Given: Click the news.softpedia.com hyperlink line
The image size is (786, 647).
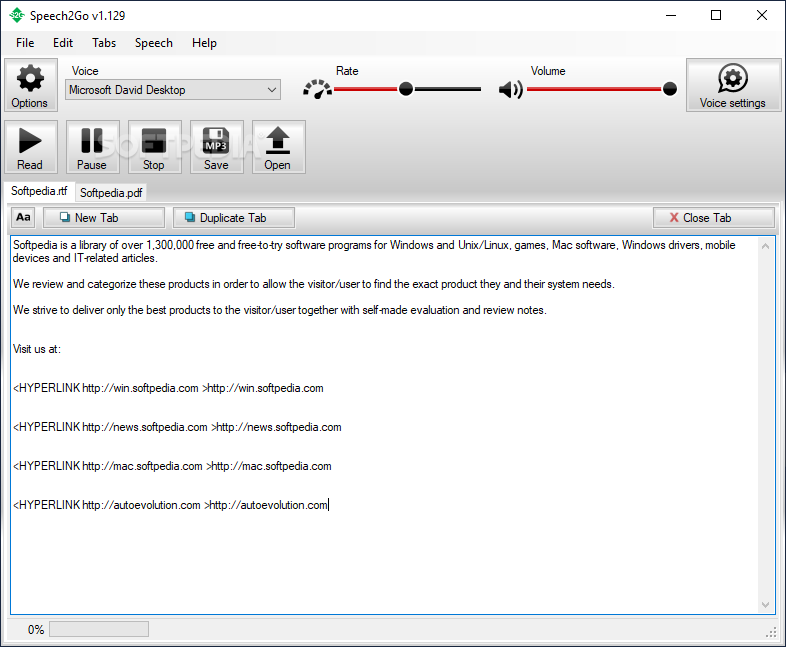Looking at the screenshot, I should click(x=177, y=427).
